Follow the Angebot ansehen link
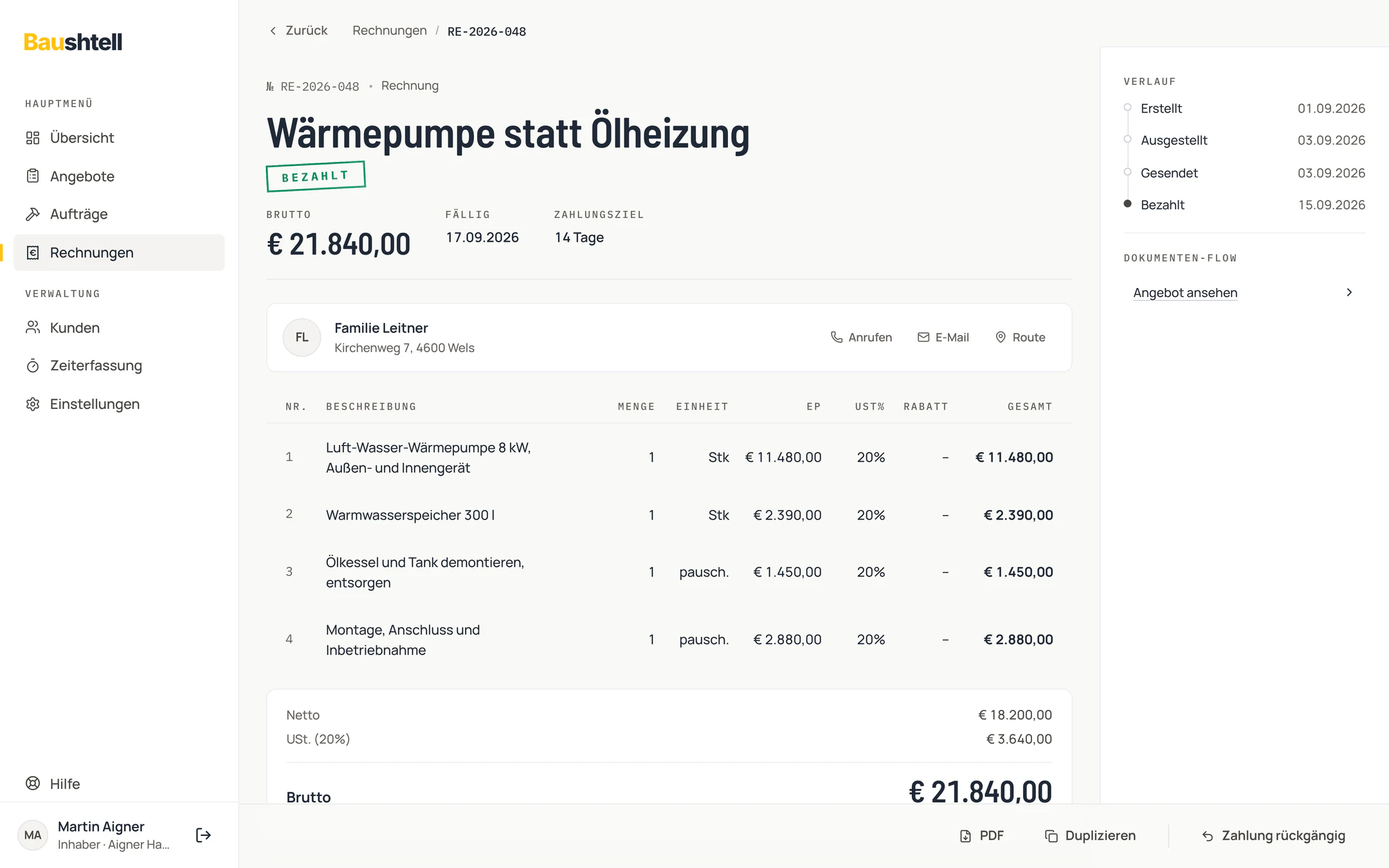The height and width of the screenshot is (868, 1389). (x=1185, y=293)
